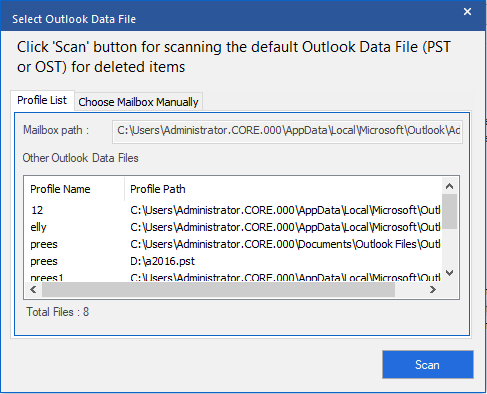Click the horizontal scrollbar thumb
This screenshot has width=487, height=394.
pyautogui.click(x=218, y=289)
